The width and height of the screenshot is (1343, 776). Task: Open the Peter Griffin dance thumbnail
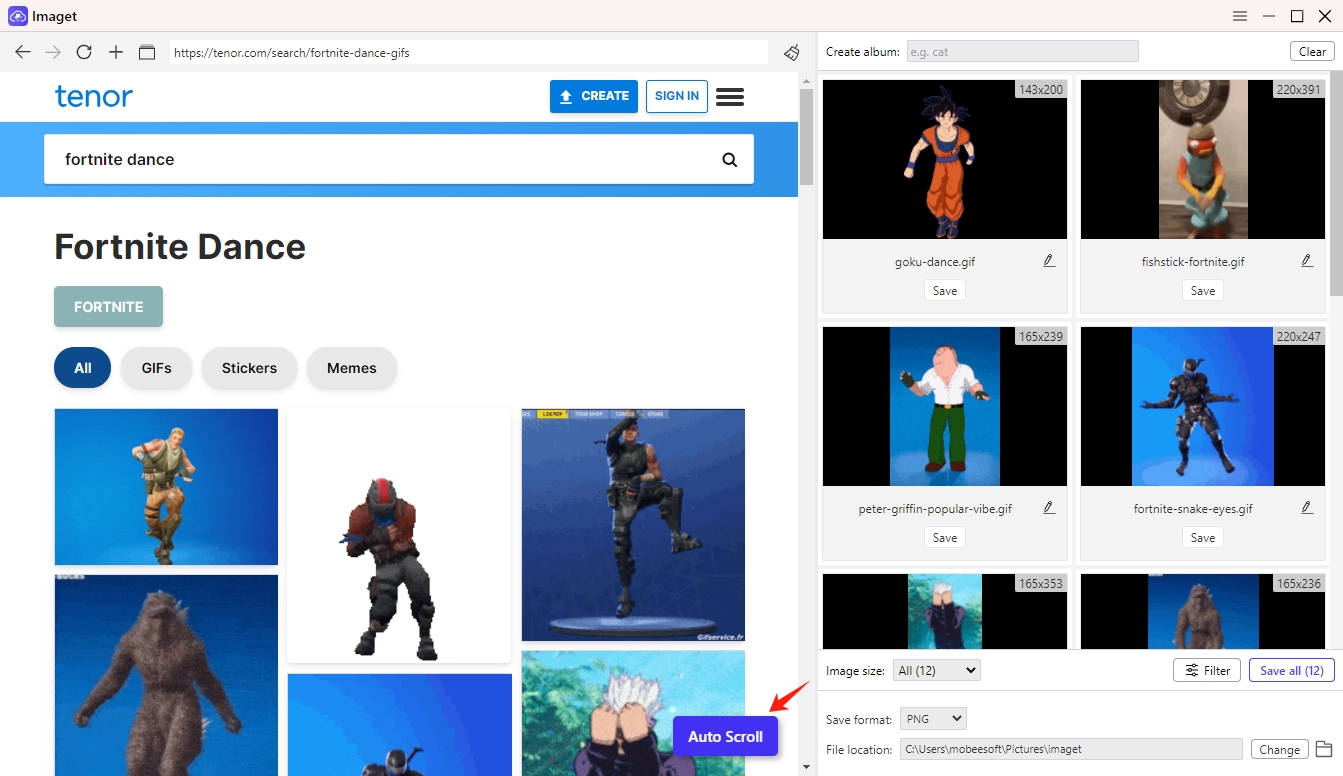pyautogui.click(x=945, y=407)
